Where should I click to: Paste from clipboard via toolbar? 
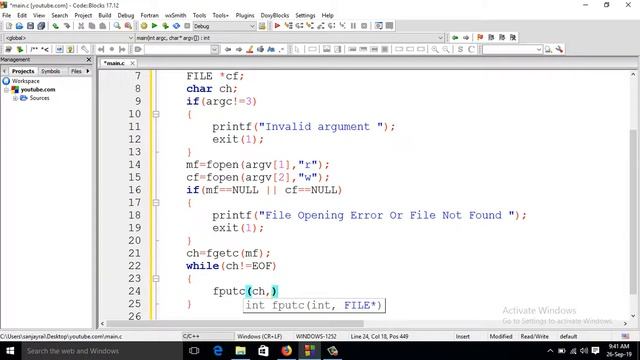click(x=102, y=26)
